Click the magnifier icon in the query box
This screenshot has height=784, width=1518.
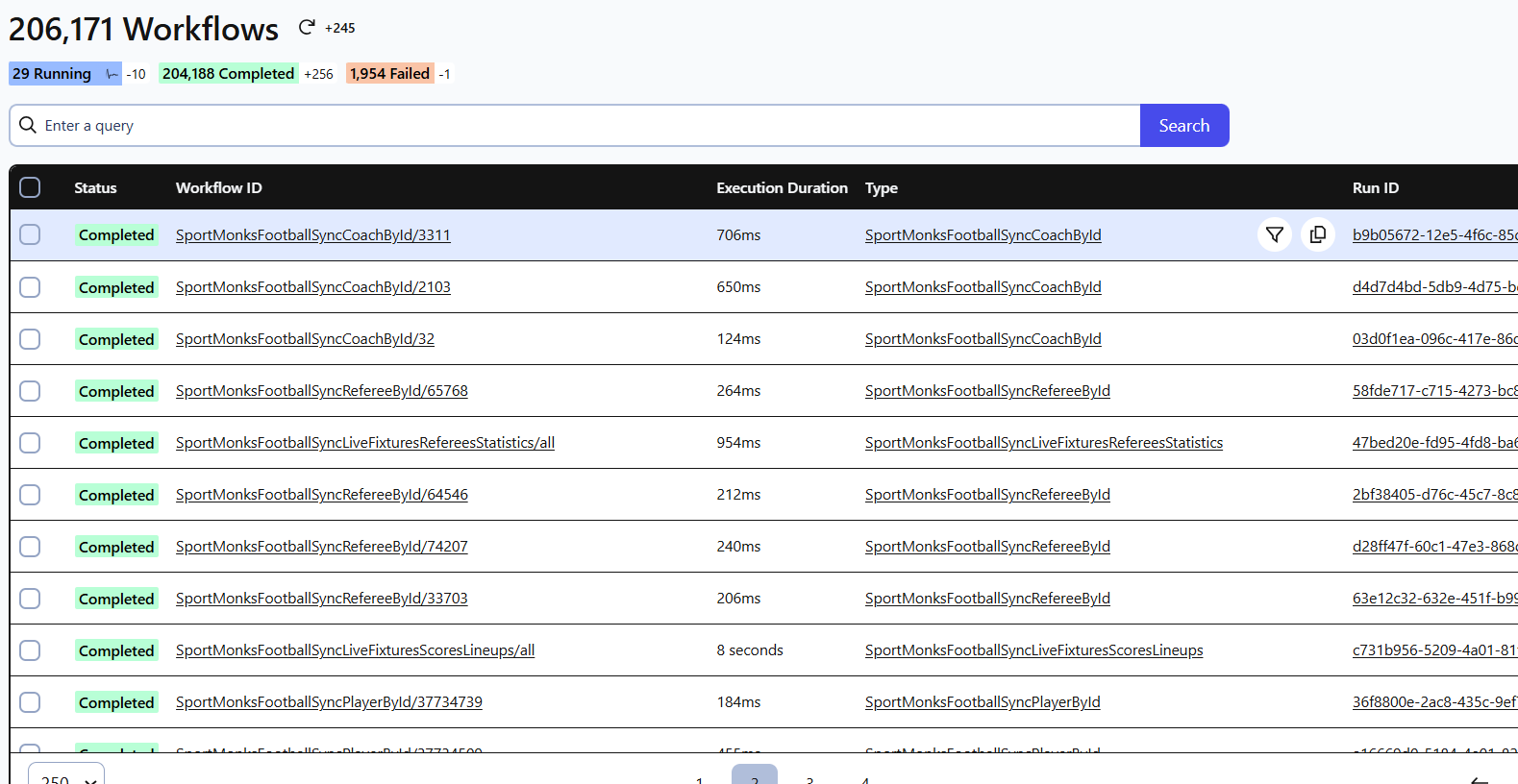(x=28, y=126)
